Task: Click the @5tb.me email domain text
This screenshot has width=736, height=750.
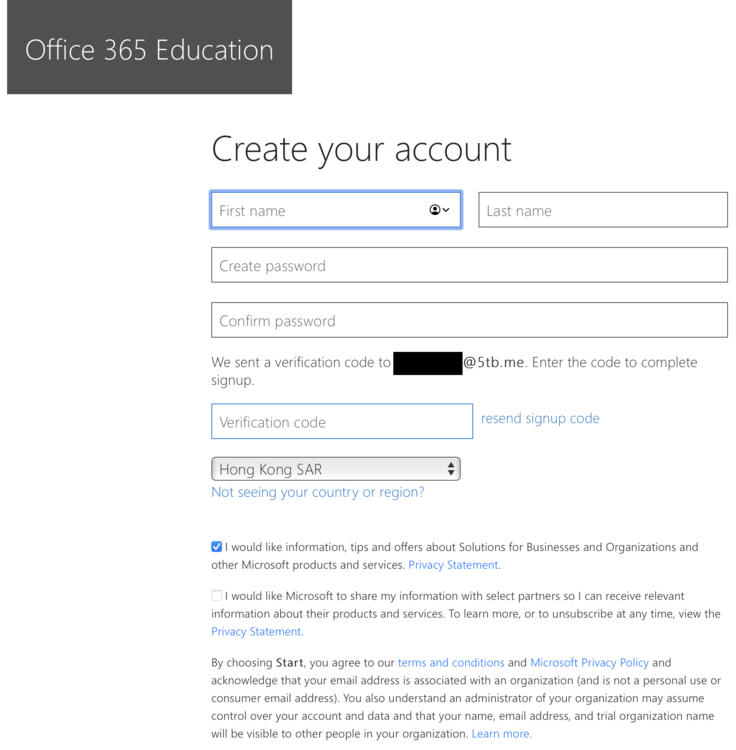Action: [x=494, y=362]
